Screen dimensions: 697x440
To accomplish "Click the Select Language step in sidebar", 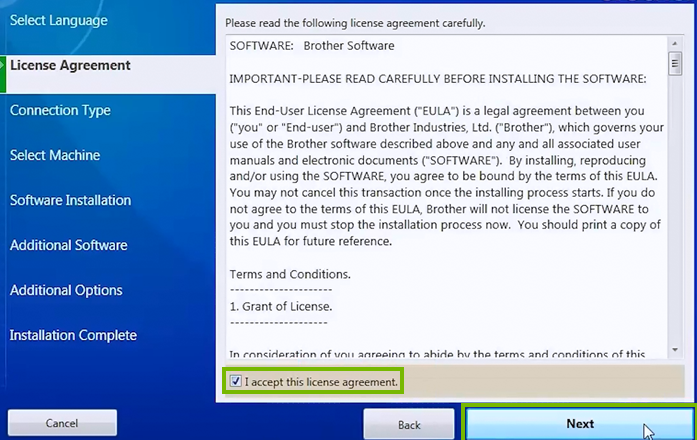I will (x=58, y=20).
